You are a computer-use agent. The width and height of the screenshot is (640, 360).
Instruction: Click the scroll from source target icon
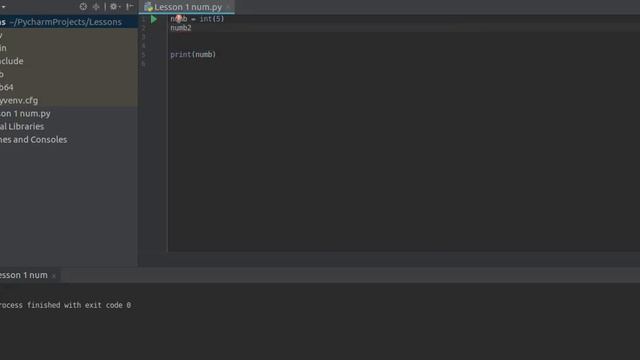83,7
